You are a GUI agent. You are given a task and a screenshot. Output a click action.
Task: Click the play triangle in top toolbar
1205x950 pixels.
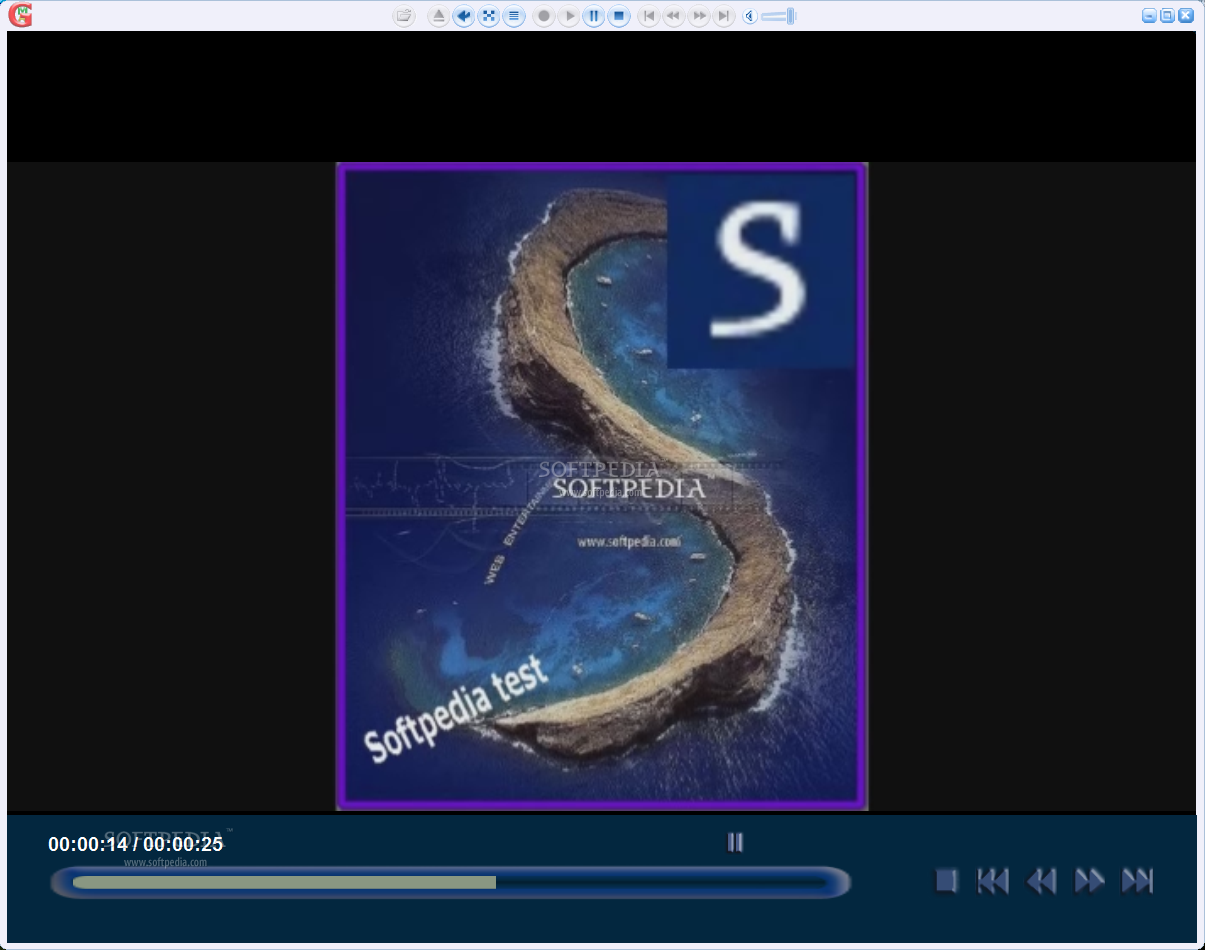569,16
